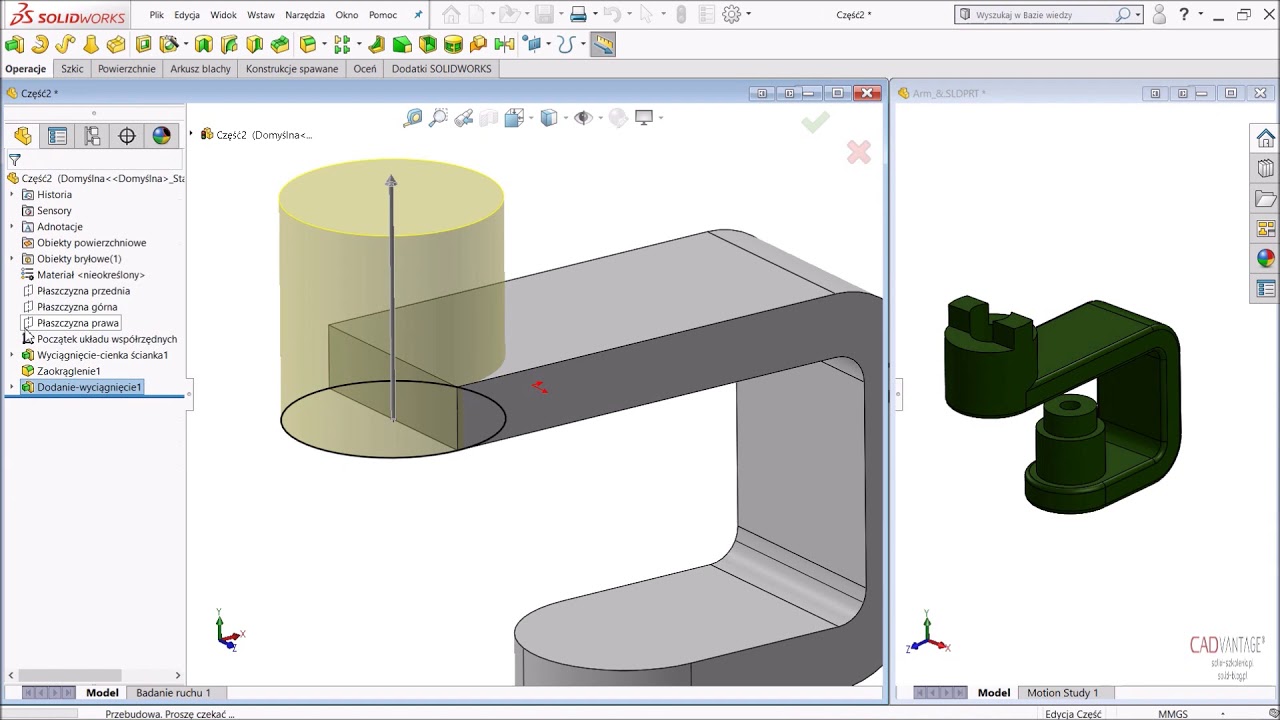
Task: Cancel feature with red X in viewport
Action: [859, 152]
